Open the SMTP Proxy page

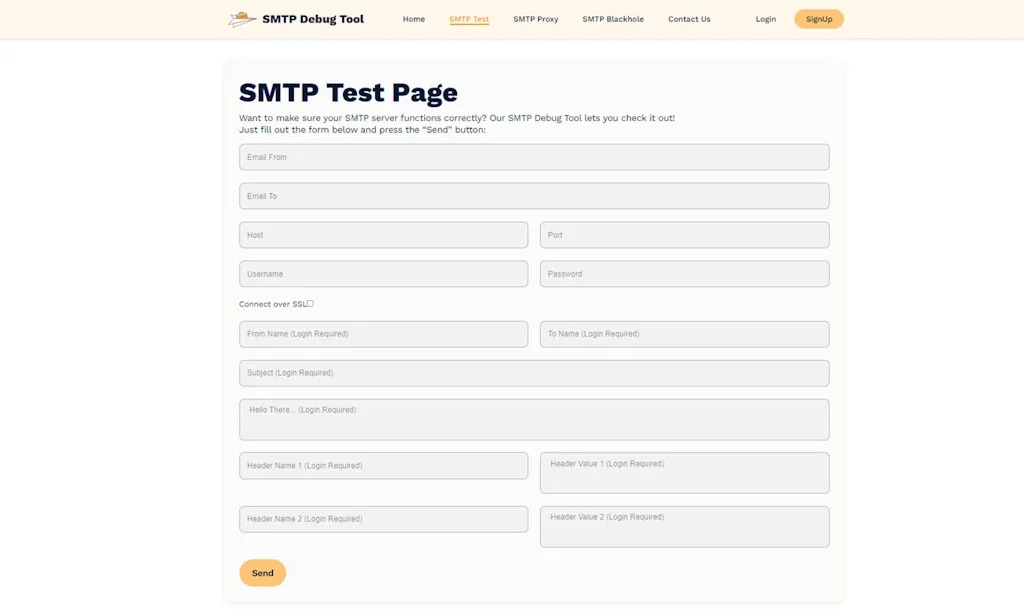[x=536, y=18]
